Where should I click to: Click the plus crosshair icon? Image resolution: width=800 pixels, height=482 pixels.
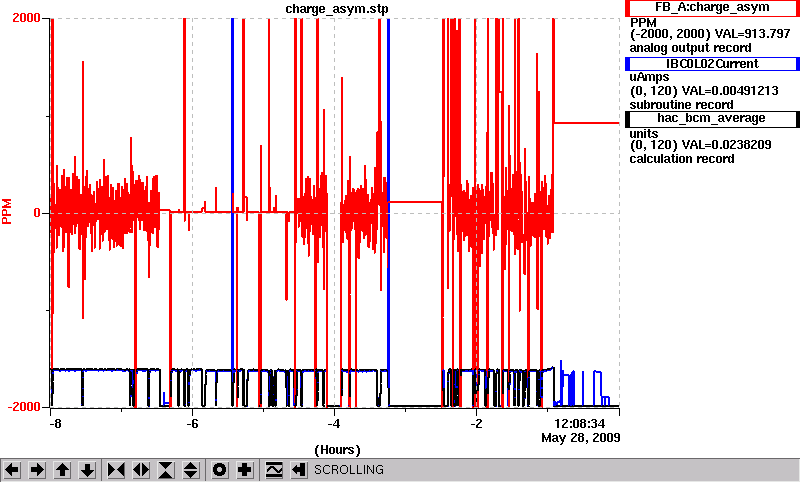coord(245,469)
